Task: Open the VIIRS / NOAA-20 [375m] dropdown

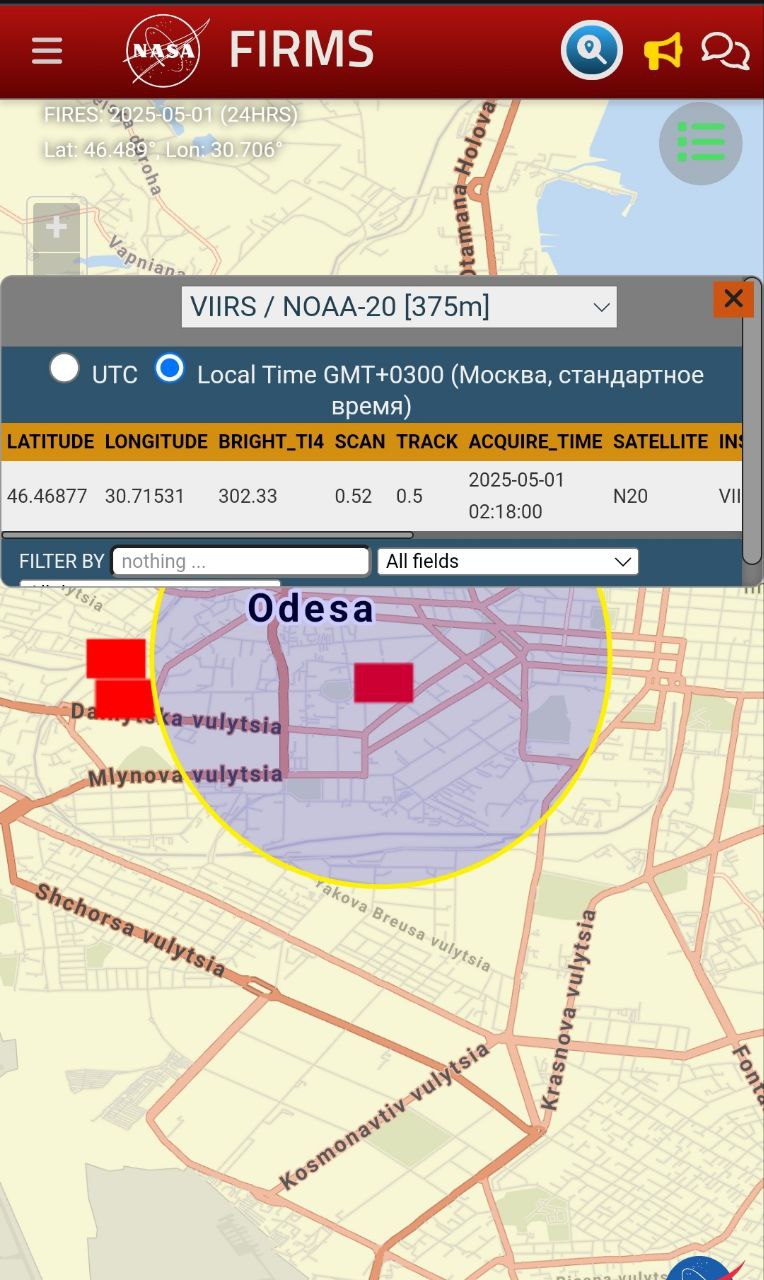Action: 399,307
